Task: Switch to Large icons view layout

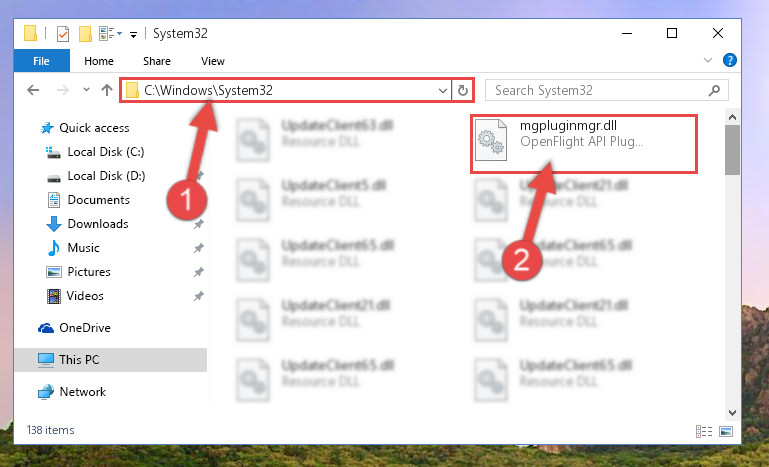Action: pos(726,431)
